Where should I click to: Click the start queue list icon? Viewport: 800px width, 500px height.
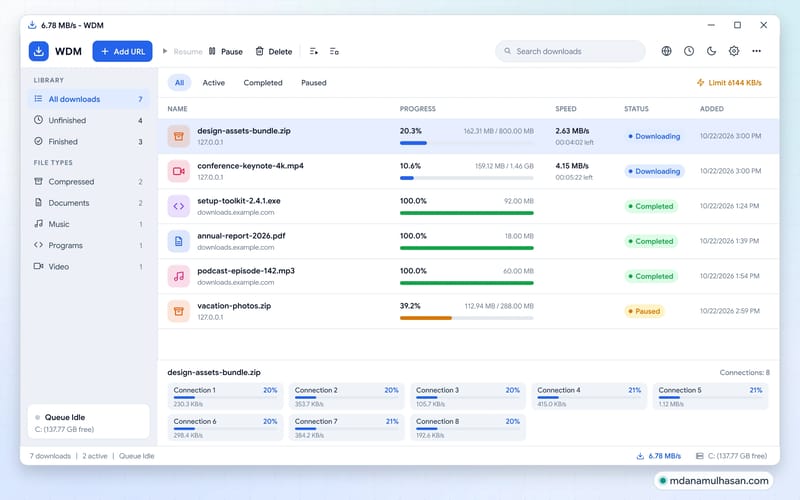314,52
